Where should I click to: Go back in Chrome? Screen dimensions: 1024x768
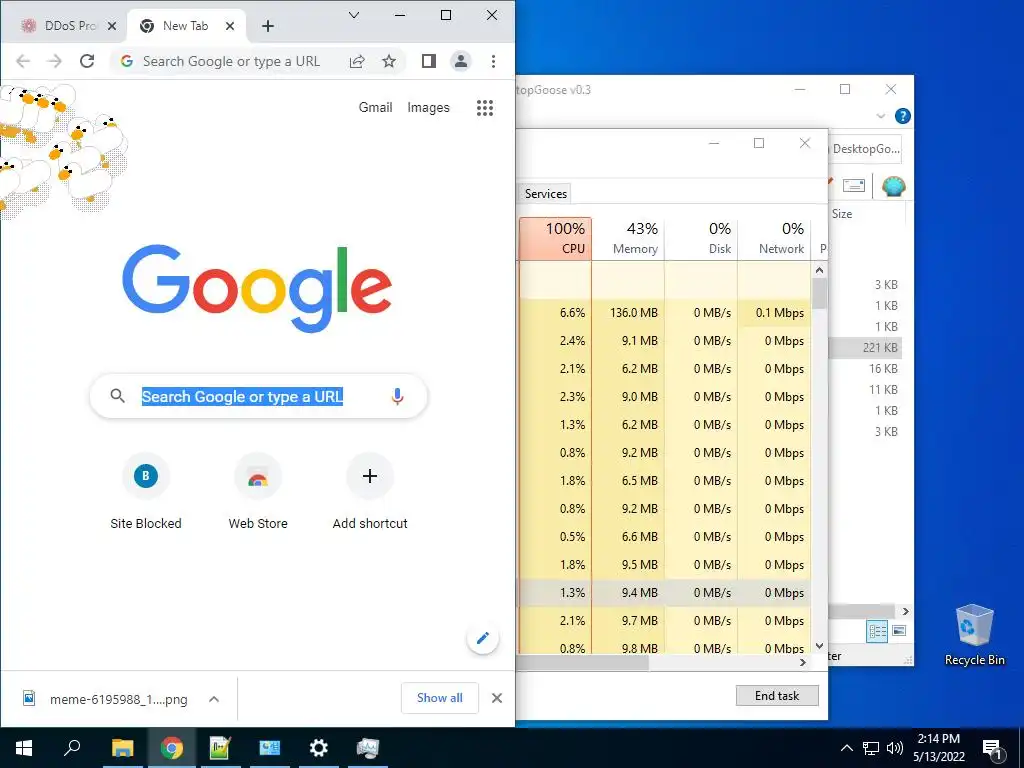pos(23,61)
